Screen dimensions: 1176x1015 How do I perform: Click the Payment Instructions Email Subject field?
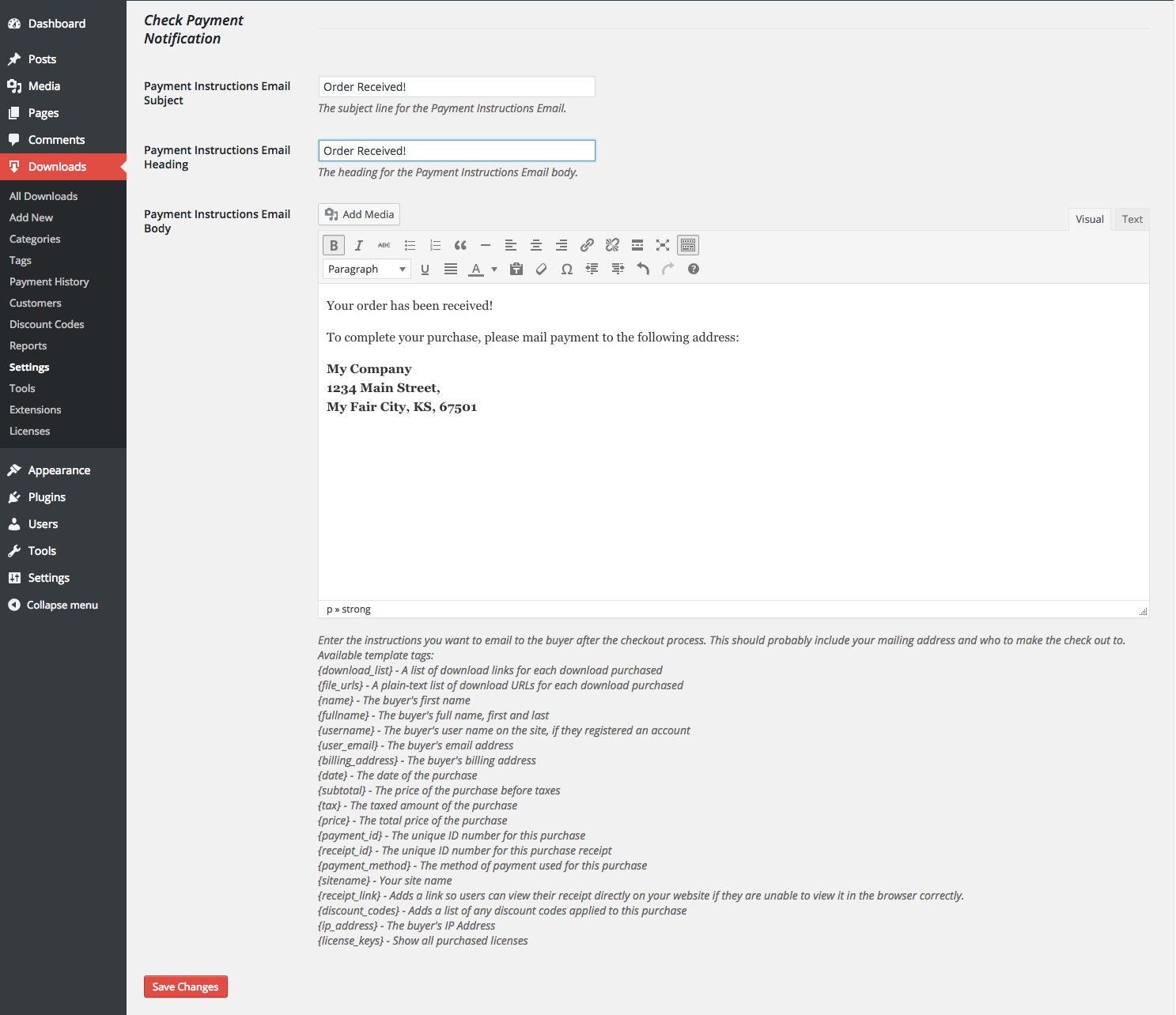pyautogui.click(x=456, y=87)
